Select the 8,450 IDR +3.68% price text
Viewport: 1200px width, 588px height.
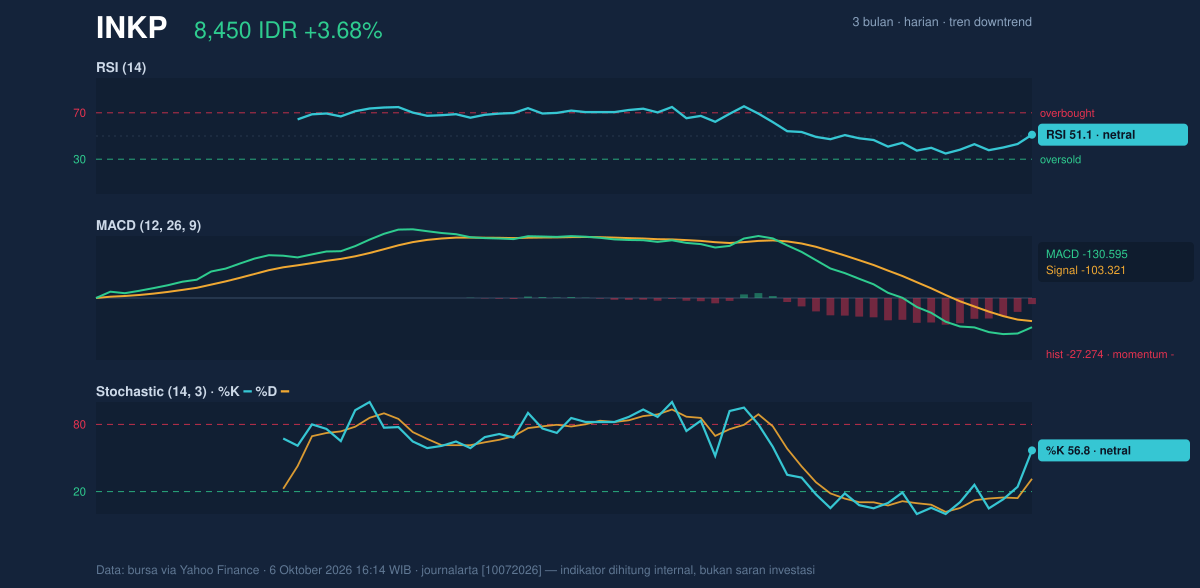coord(288,31)
